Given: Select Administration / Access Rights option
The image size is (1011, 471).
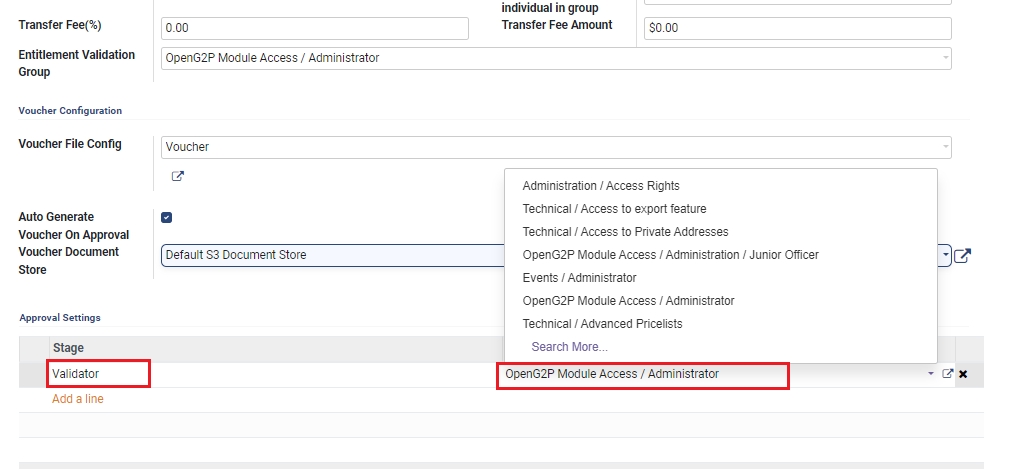Looking at the screenshot, I should (601, 186).
